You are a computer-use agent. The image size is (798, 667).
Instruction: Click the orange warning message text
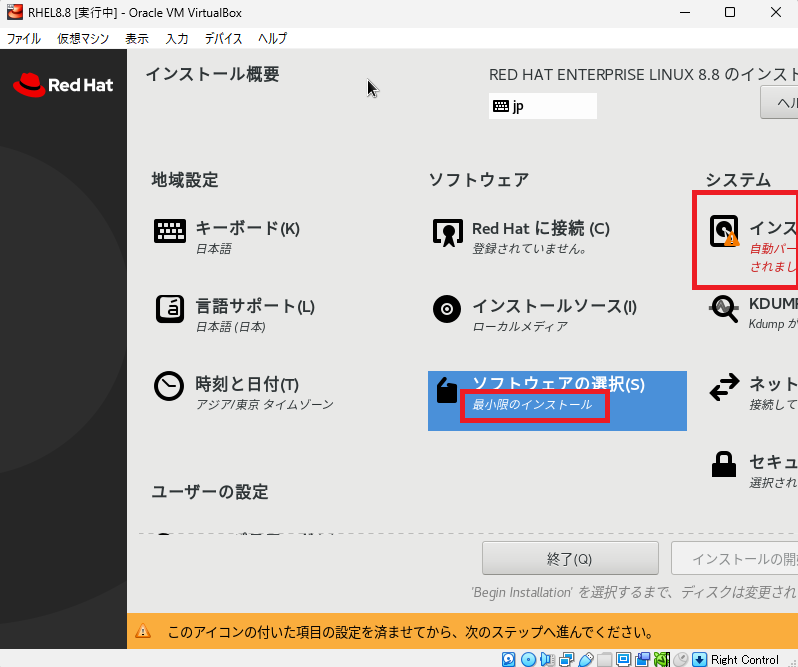pyautogui.click(x=410, y=632)
